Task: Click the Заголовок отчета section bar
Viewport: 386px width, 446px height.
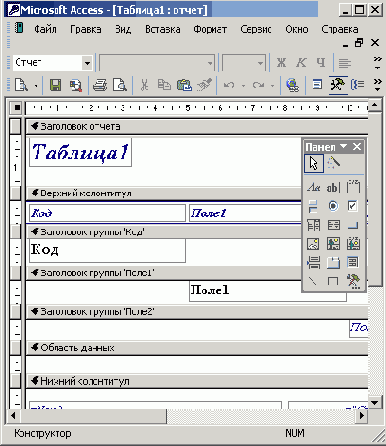Action: point(197,127)
